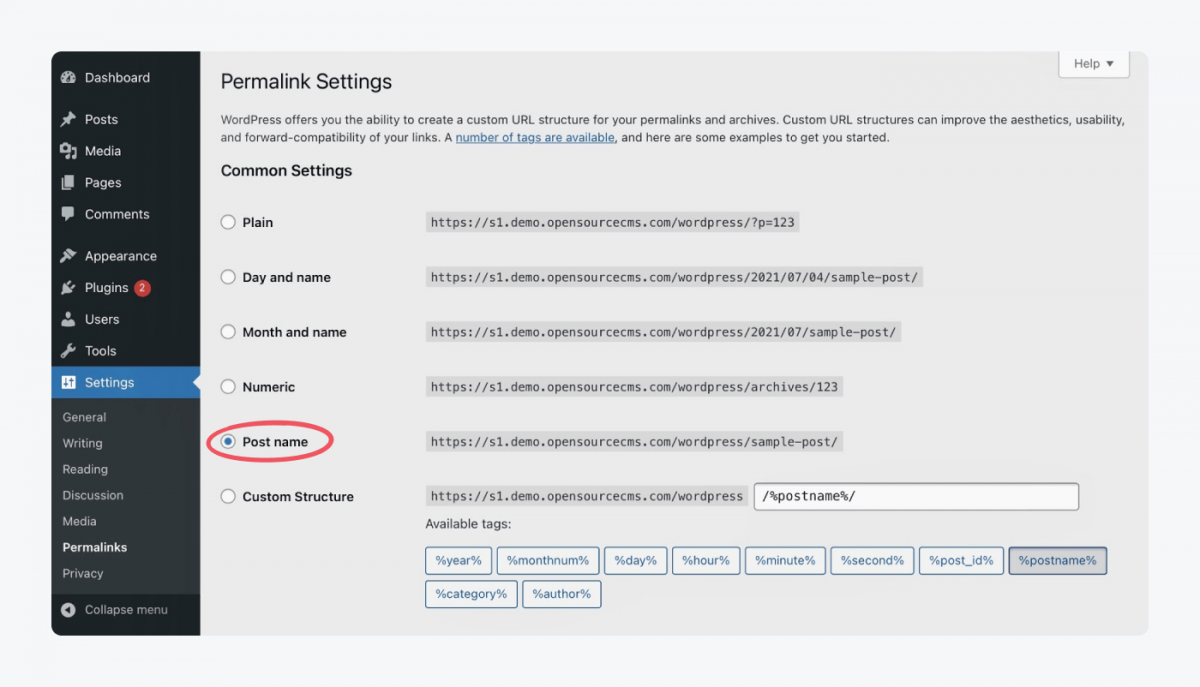Click the Custom Structure base URL text
Image resolution: width=1200 pixels, height=687 pixels.
coord(587,496)
